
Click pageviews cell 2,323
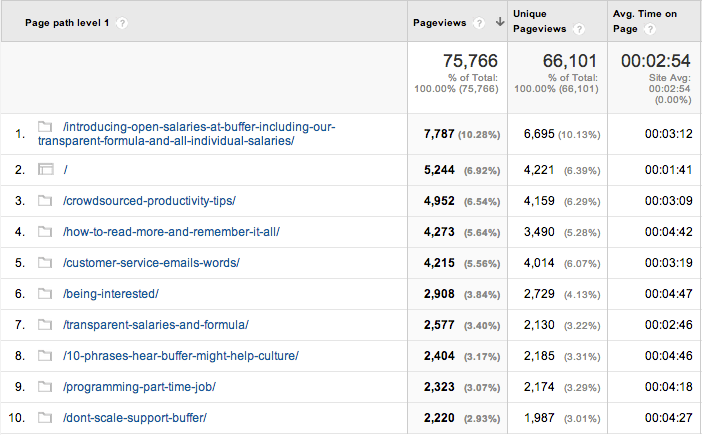439,387
